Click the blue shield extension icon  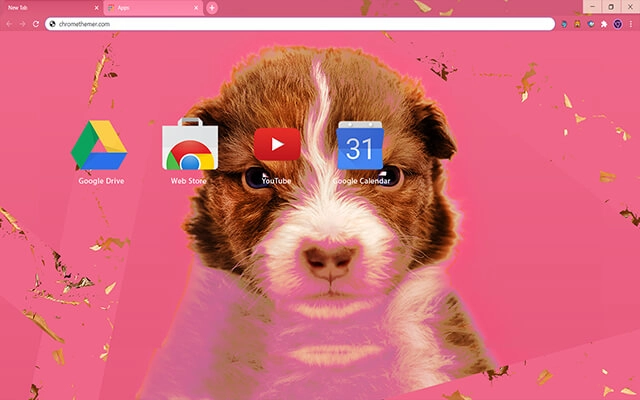click(x=591, y=24)
